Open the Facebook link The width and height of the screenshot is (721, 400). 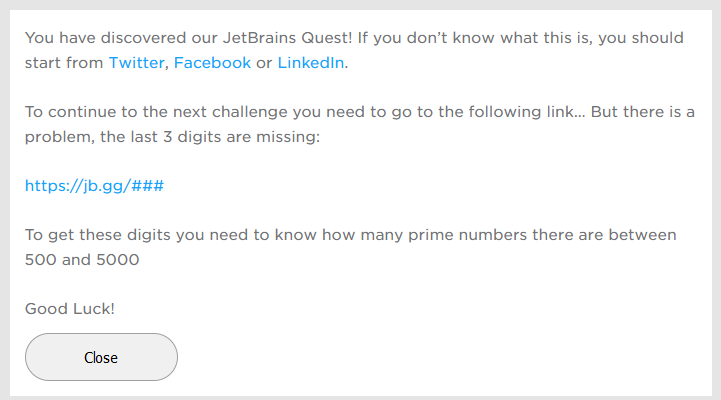tap(212, 63)
